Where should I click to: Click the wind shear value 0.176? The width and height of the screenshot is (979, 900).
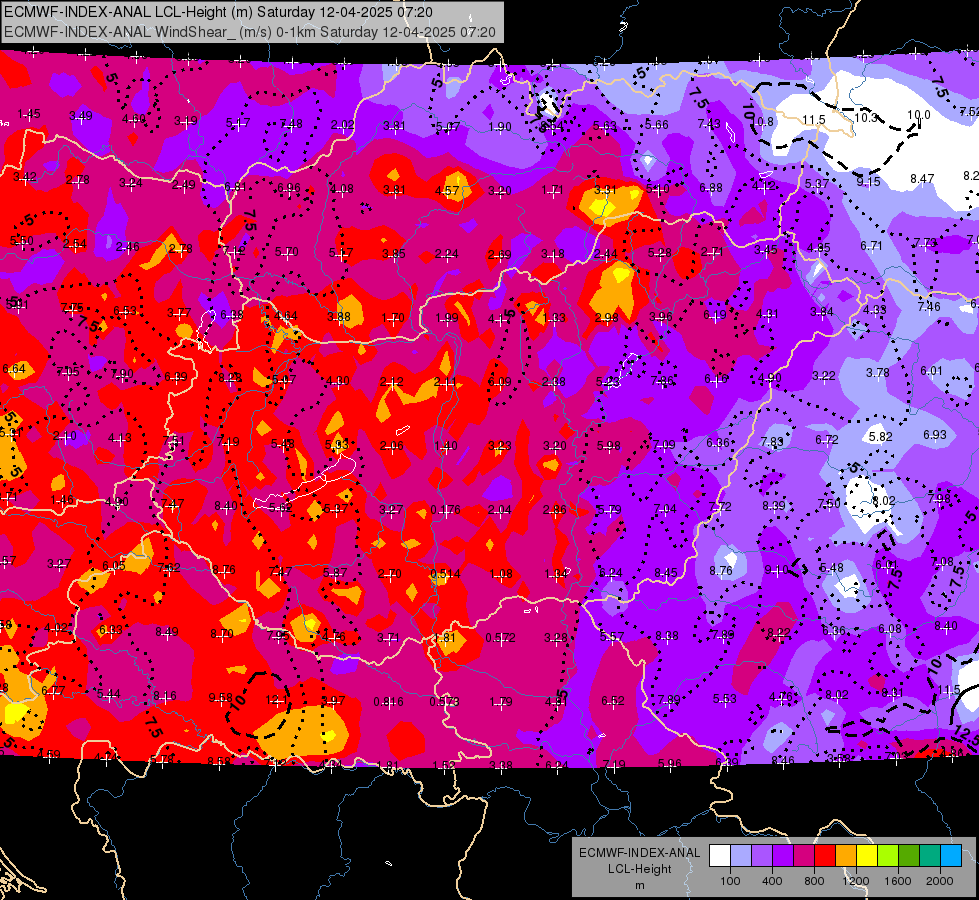point(445,510)
